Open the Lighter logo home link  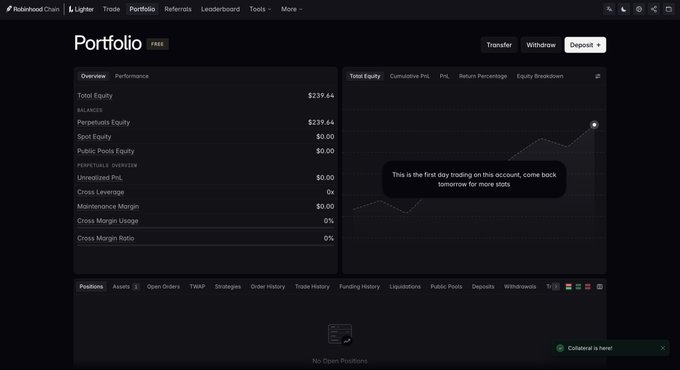81,9
